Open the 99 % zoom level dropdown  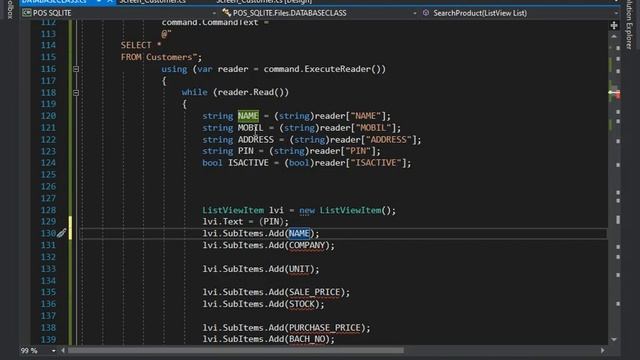38,351
